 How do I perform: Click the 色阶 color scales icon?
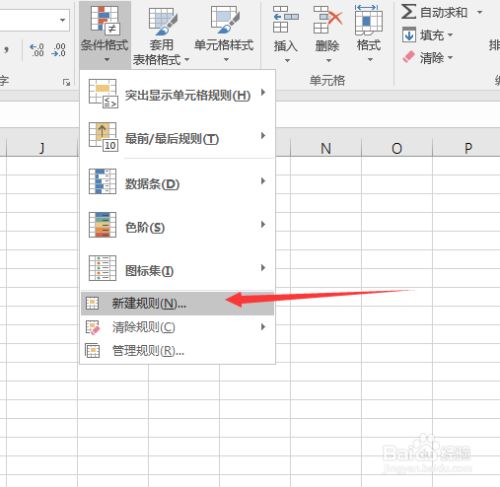coord(102,225)
